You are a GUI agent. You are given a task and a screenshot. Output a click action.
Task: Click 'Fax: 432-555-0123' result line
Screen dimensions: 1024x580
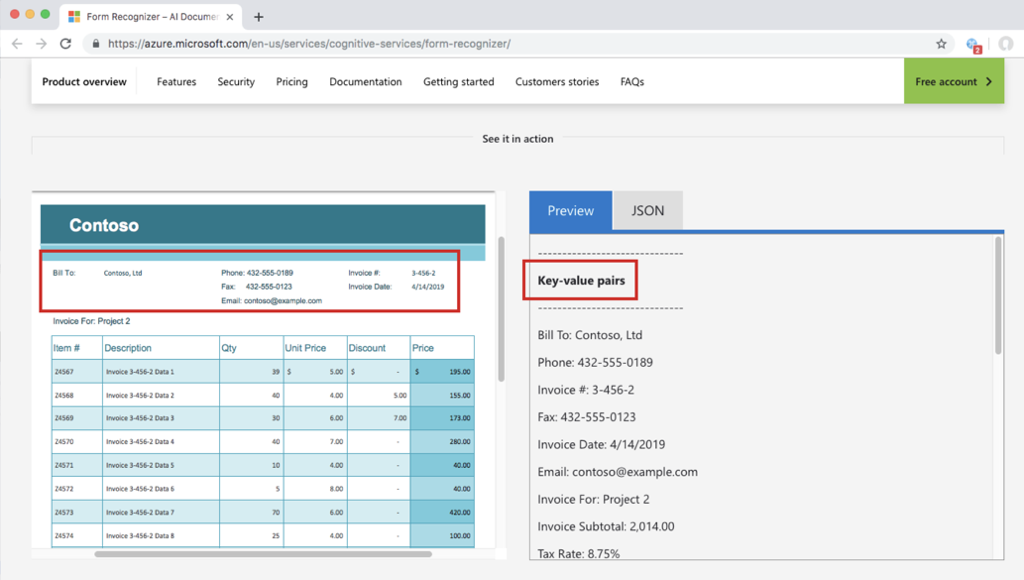586,417
